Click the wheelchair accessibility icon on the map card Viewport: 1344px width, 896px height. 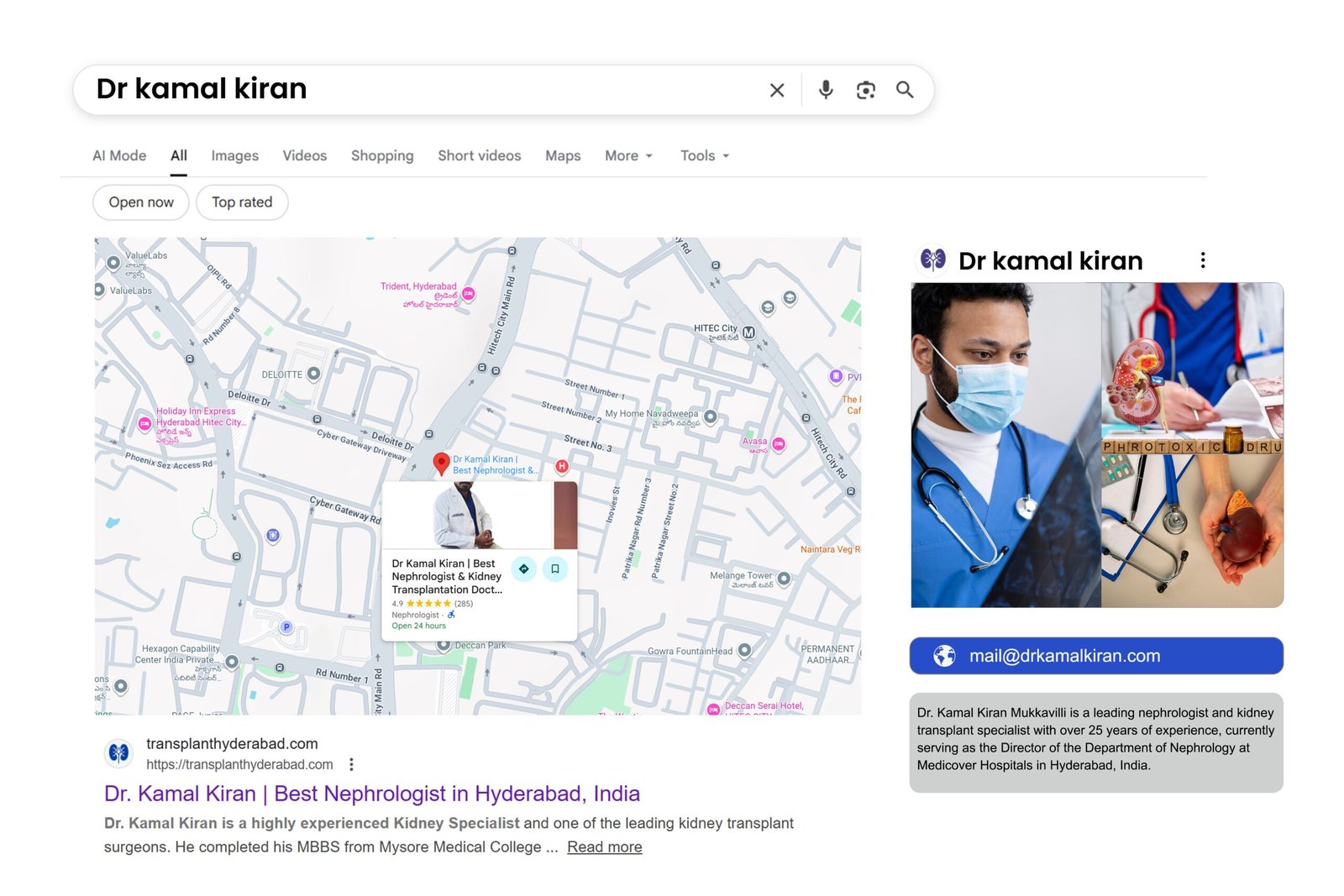click(x=450, y=615)
